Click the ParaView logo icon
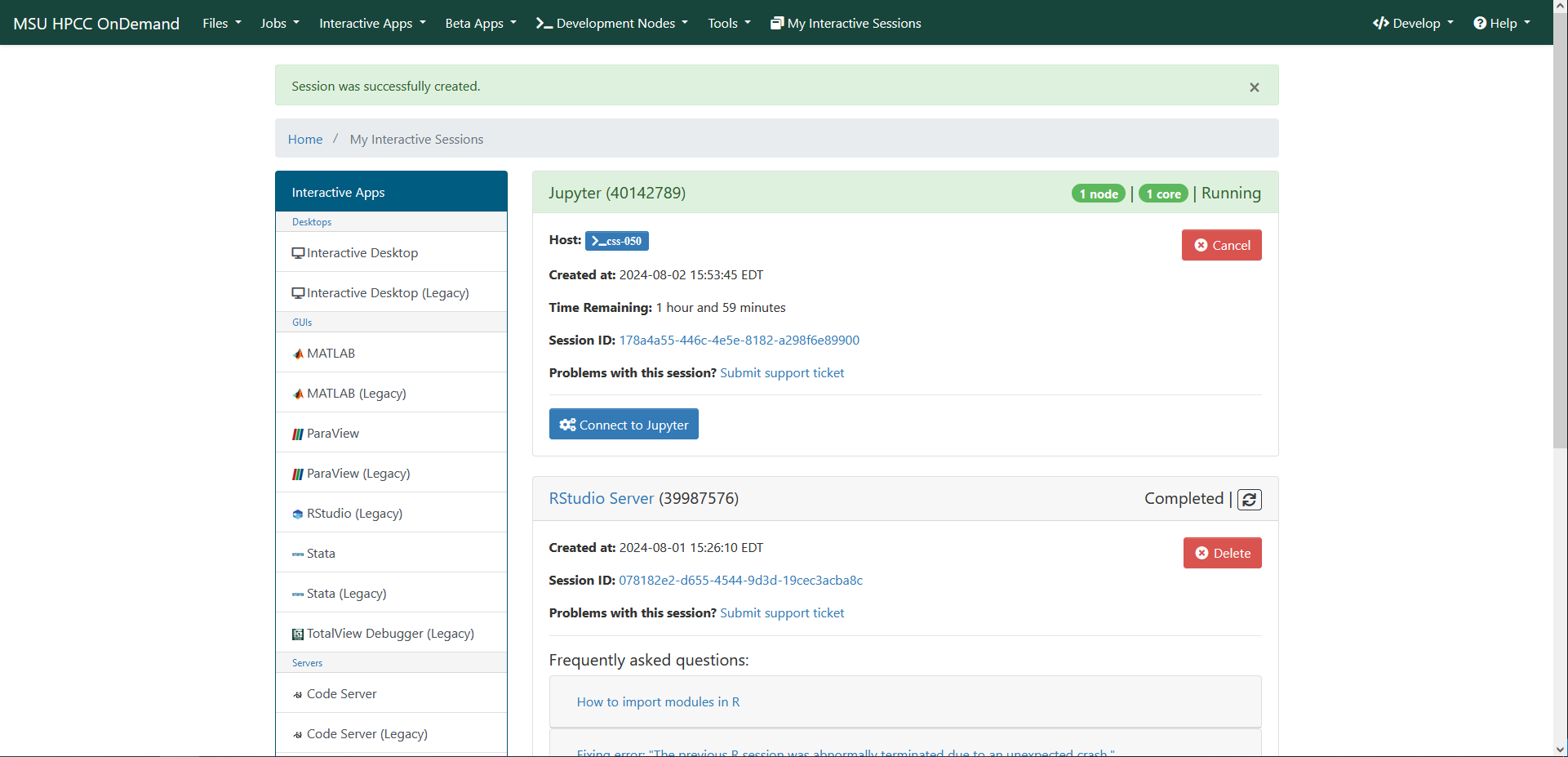Image resolution: width=1568 pixels, height=757 pixels. [298, 434]
